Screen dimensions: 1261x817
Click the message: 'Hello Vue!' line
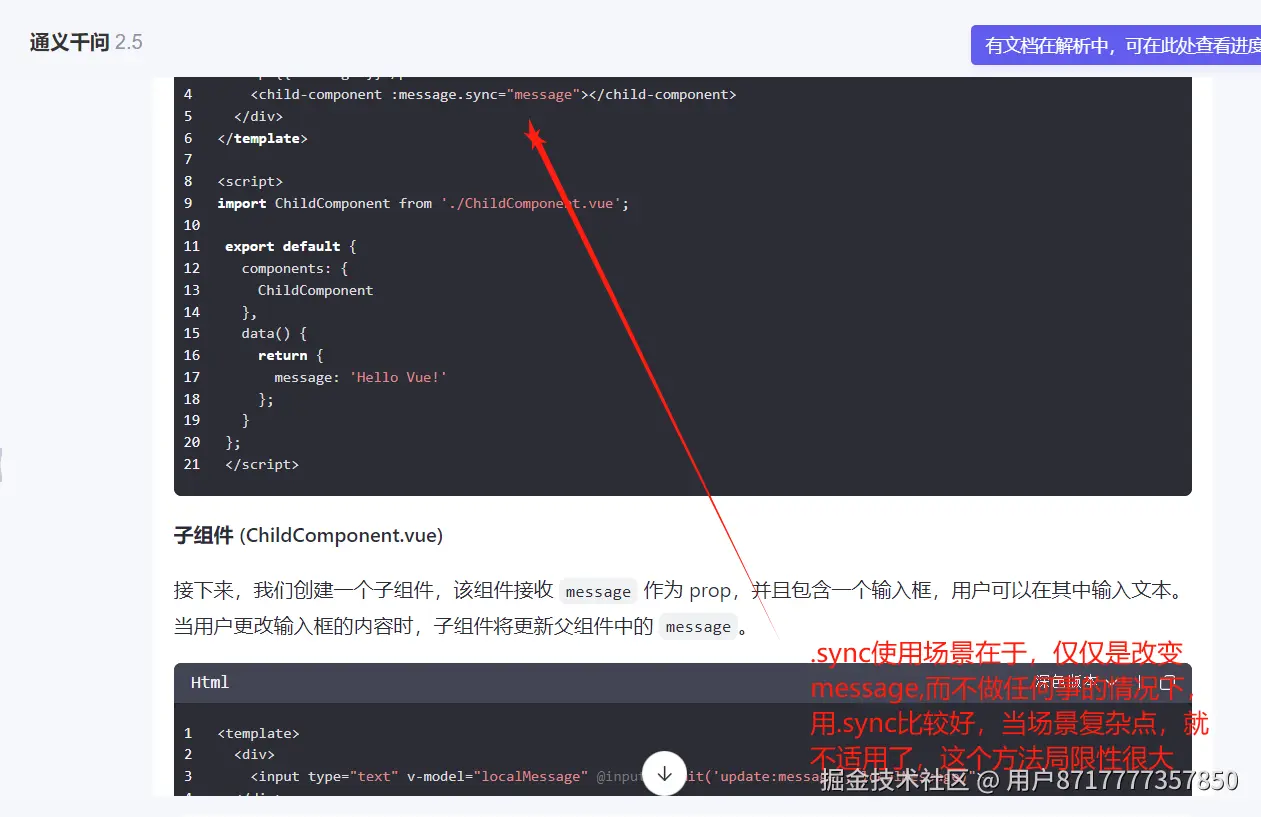361,377
